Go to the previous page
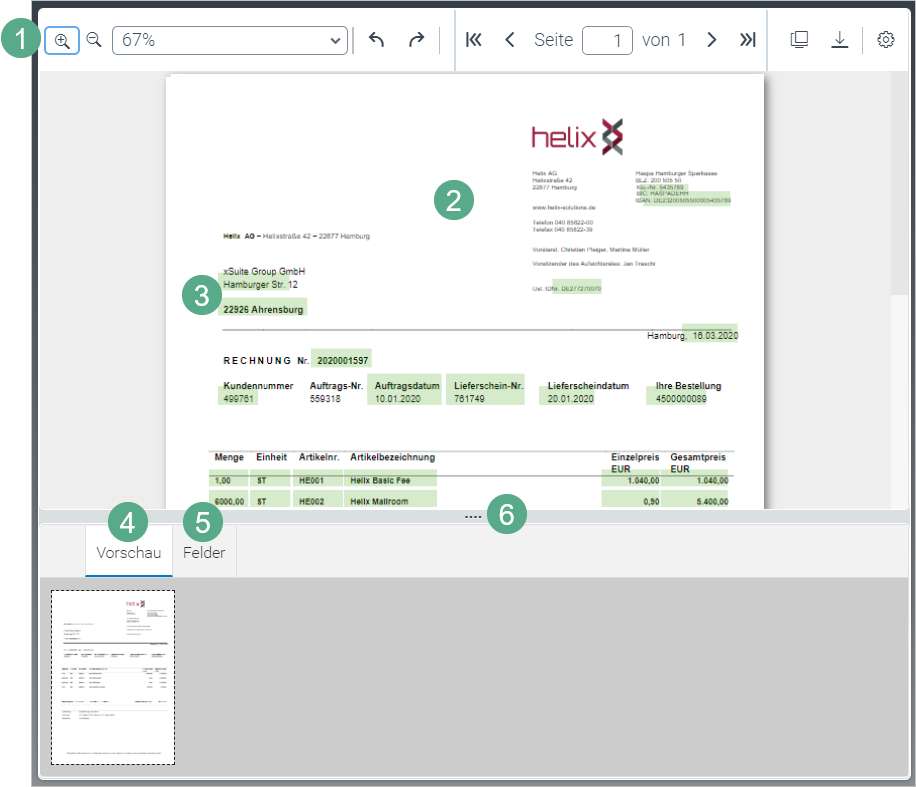The height and width of the screenshot is (787, 916). point(510,40)
